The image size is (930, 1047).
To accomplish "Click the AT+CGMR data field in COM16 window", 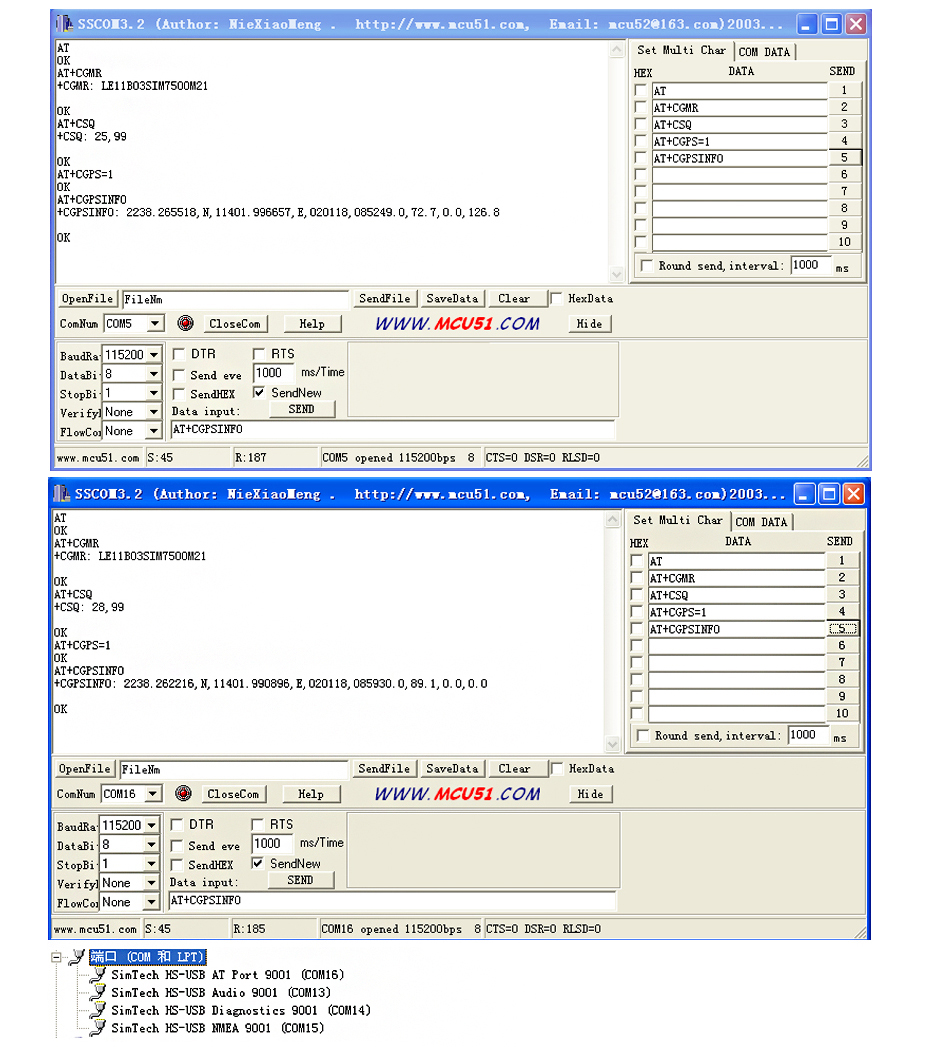I will tap(737, 578).
